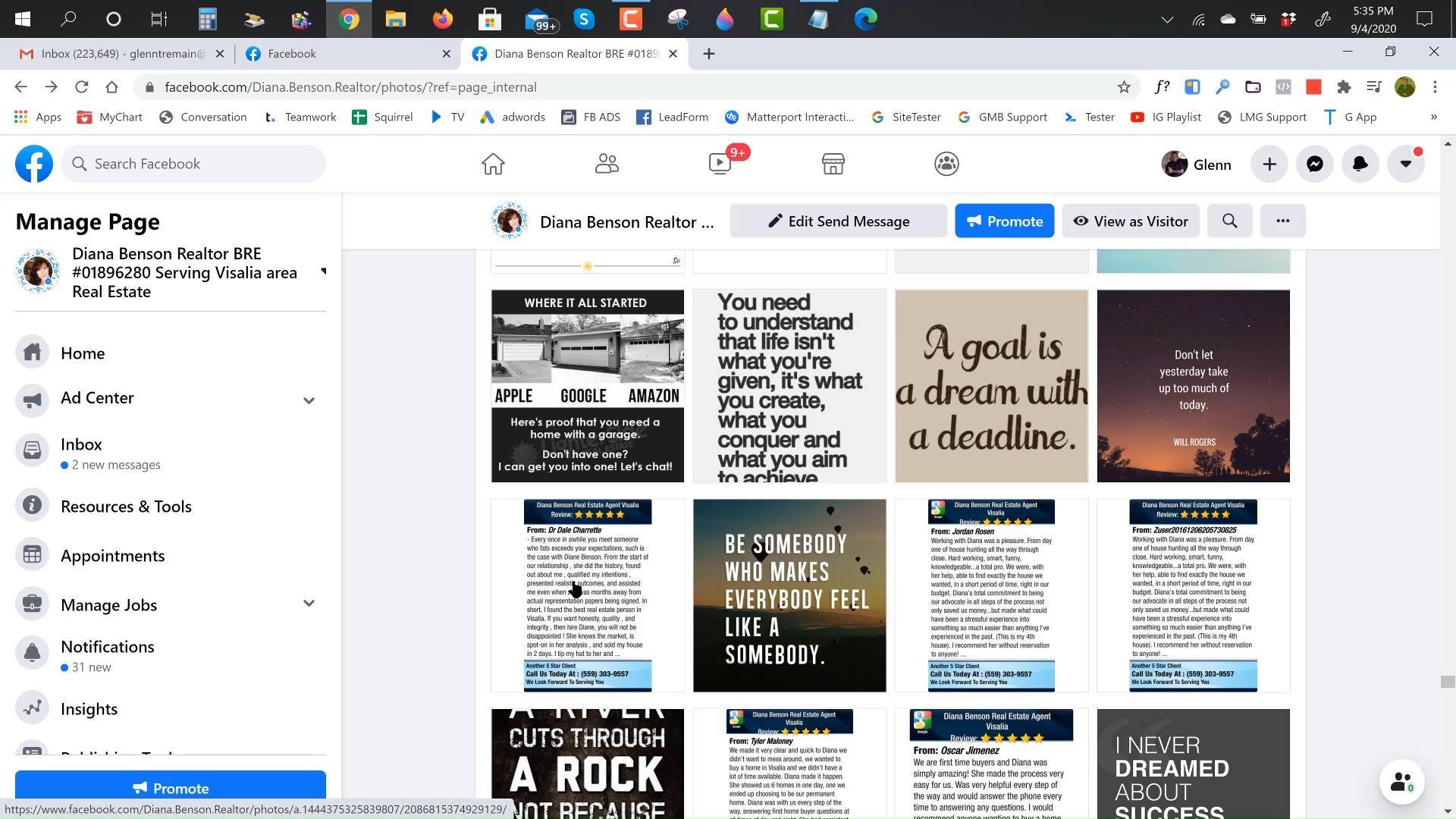The width and height of the screenshot is (1456, 819).
Task: Open Windows Start menu
Action: [x=23, y=19]
